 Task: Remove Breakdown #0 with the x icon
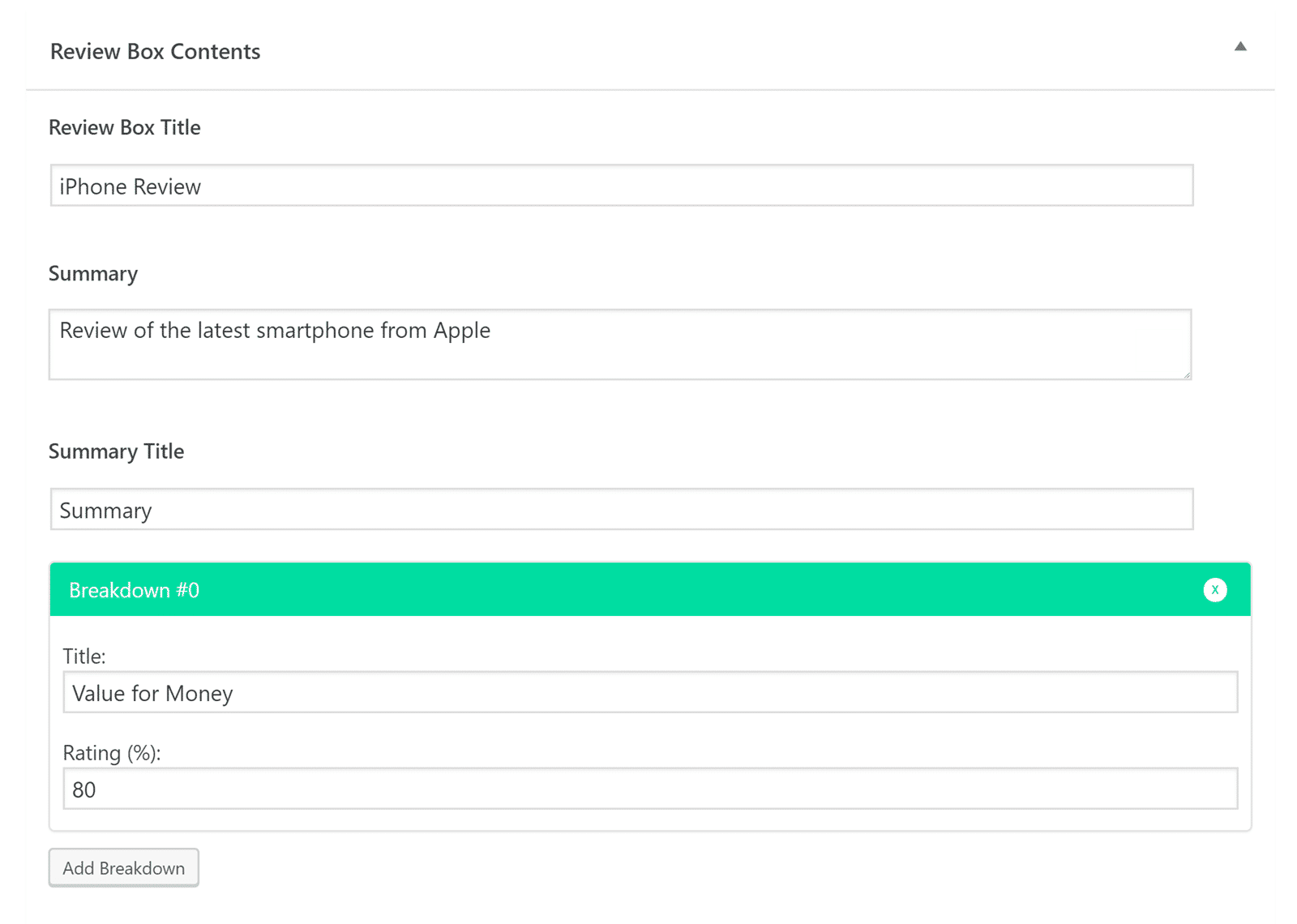[x=1214, y=590]
